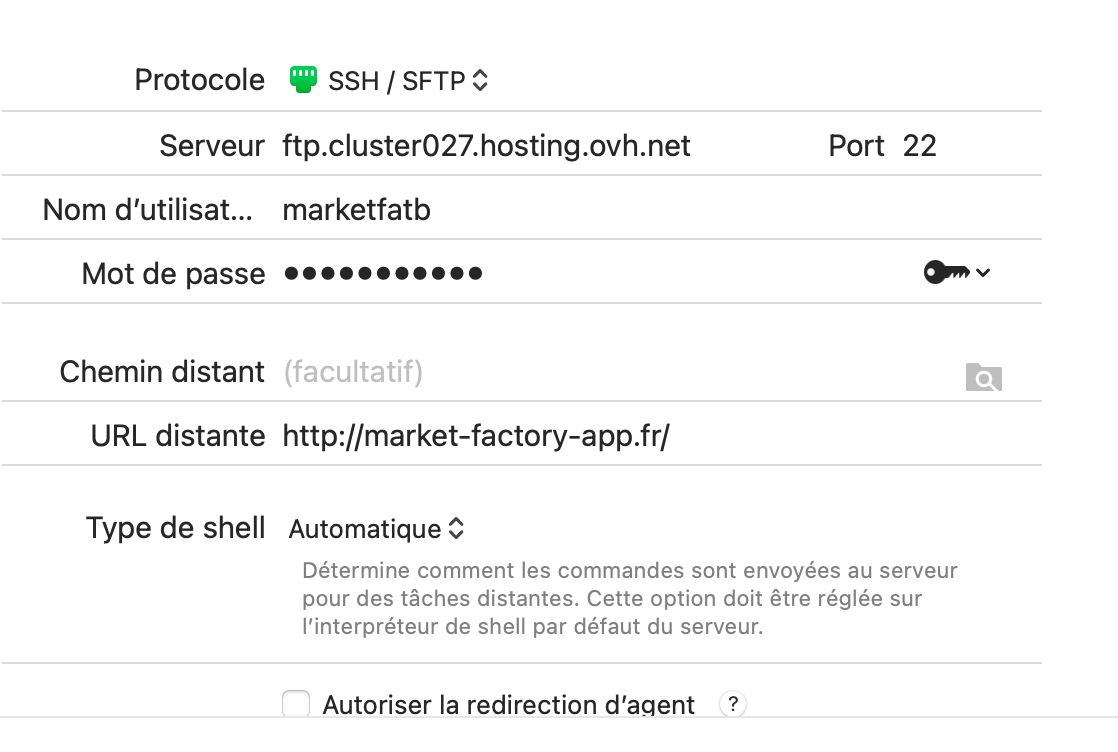Open help for agent redirection option
1118x752 pixels.
pyautogui.click(x=733, y=704)
